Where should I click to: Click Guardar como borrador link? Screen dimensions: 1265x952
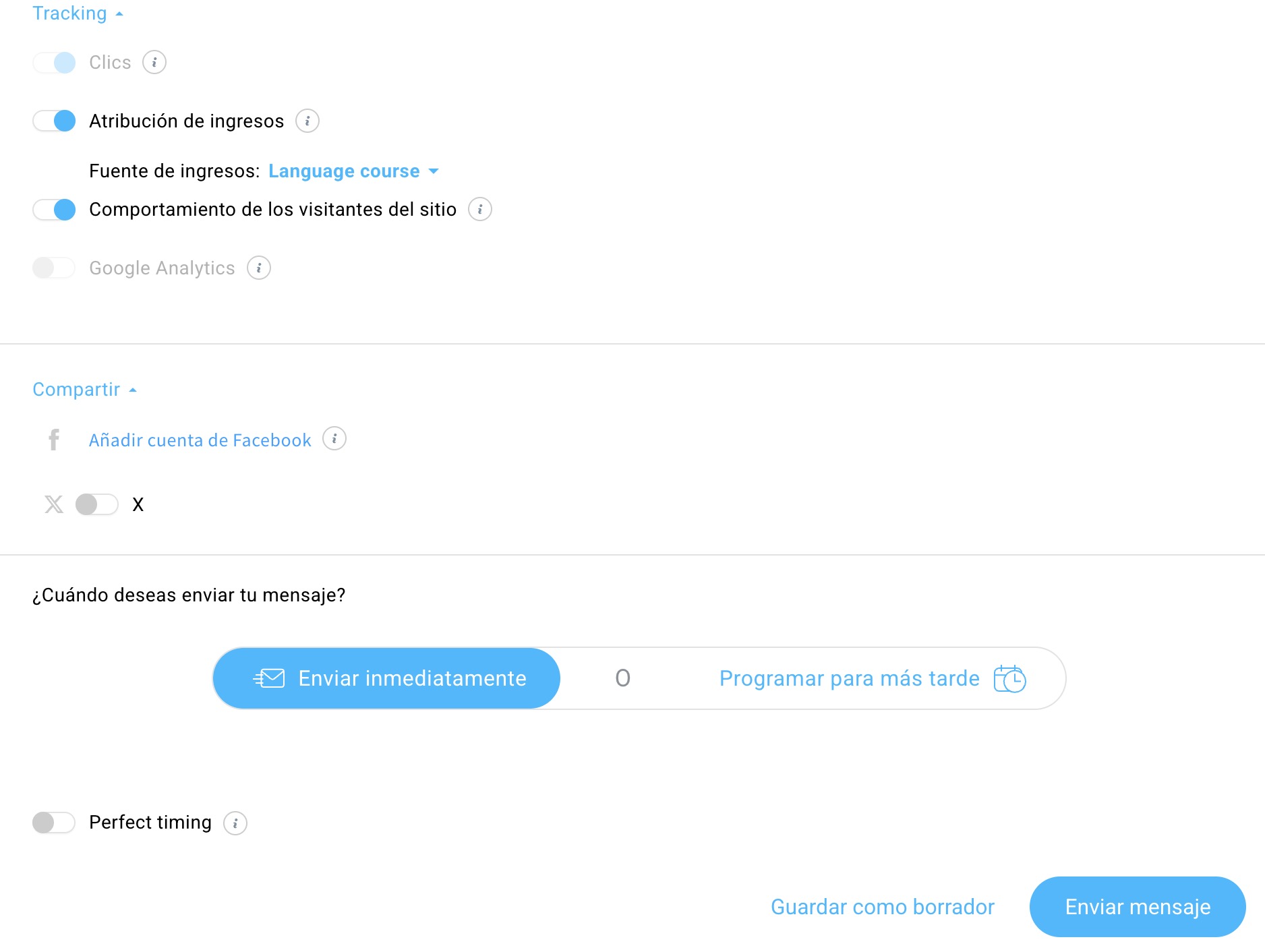pos(883,907)
